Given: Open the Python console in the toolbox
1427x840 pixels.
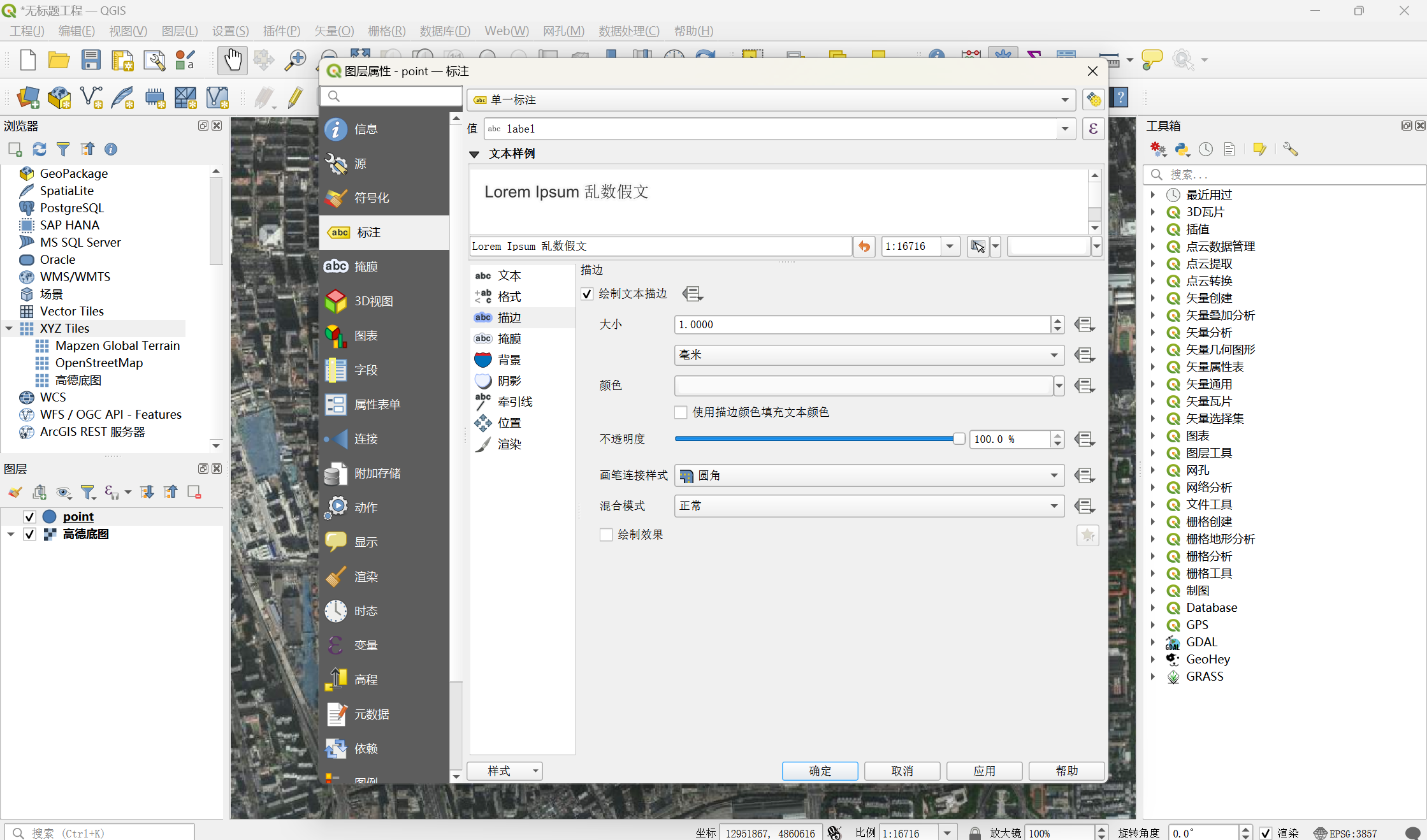Looking at the screenshot, I should click(x=1182, y=149).
